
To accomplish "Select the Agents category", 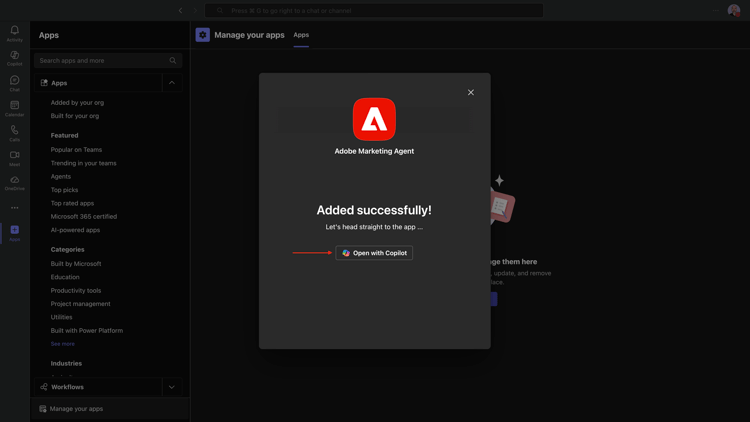I will tap(61, 177).
